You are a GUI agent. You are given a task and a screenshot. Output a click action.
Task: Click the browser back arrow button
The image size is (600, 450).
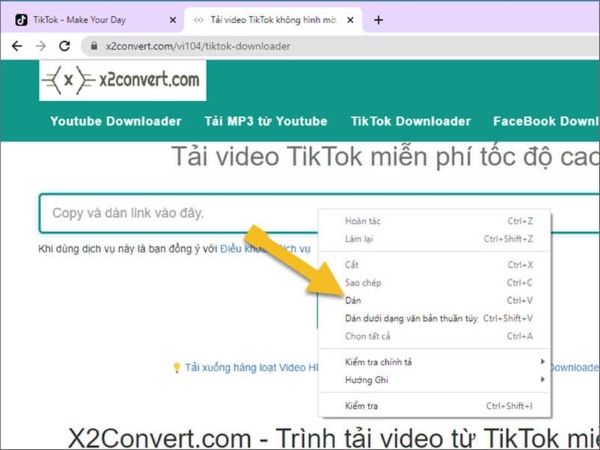(x=16, y=46)
